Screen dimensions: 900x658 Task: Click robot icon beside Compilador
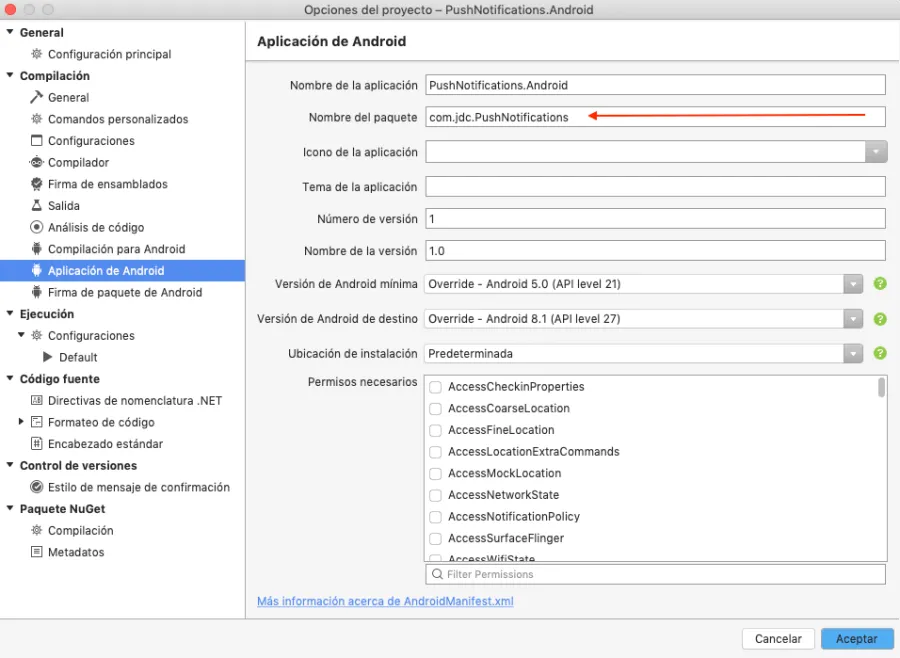37,162
